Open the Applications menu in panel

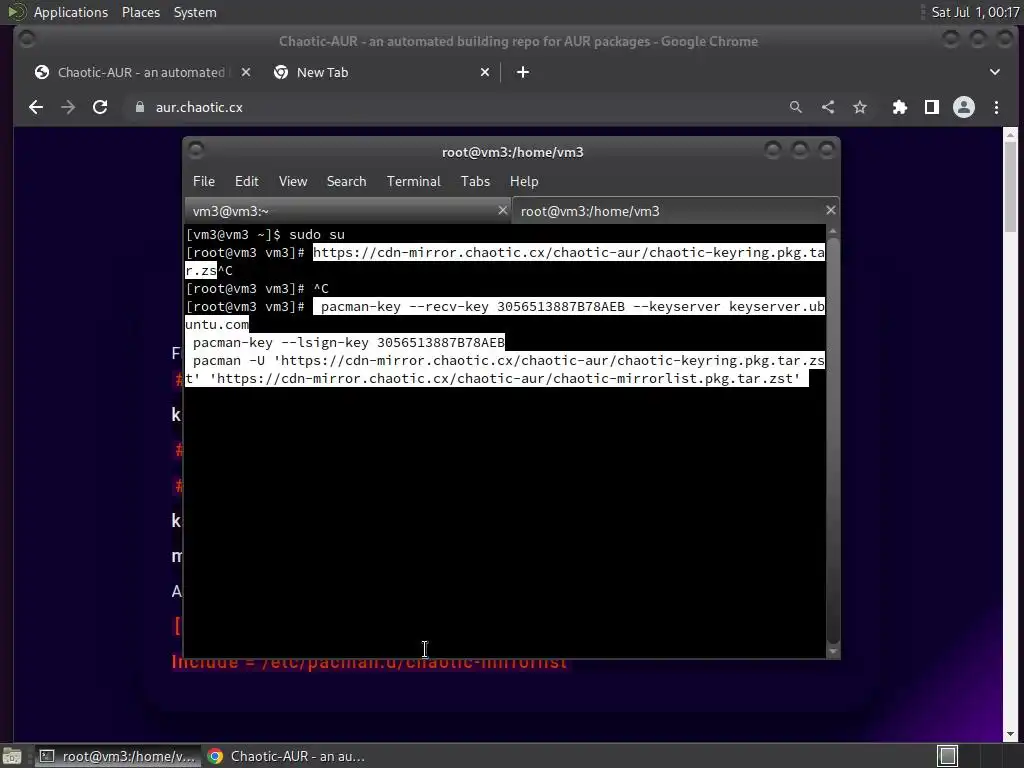[x=71, y=12]
